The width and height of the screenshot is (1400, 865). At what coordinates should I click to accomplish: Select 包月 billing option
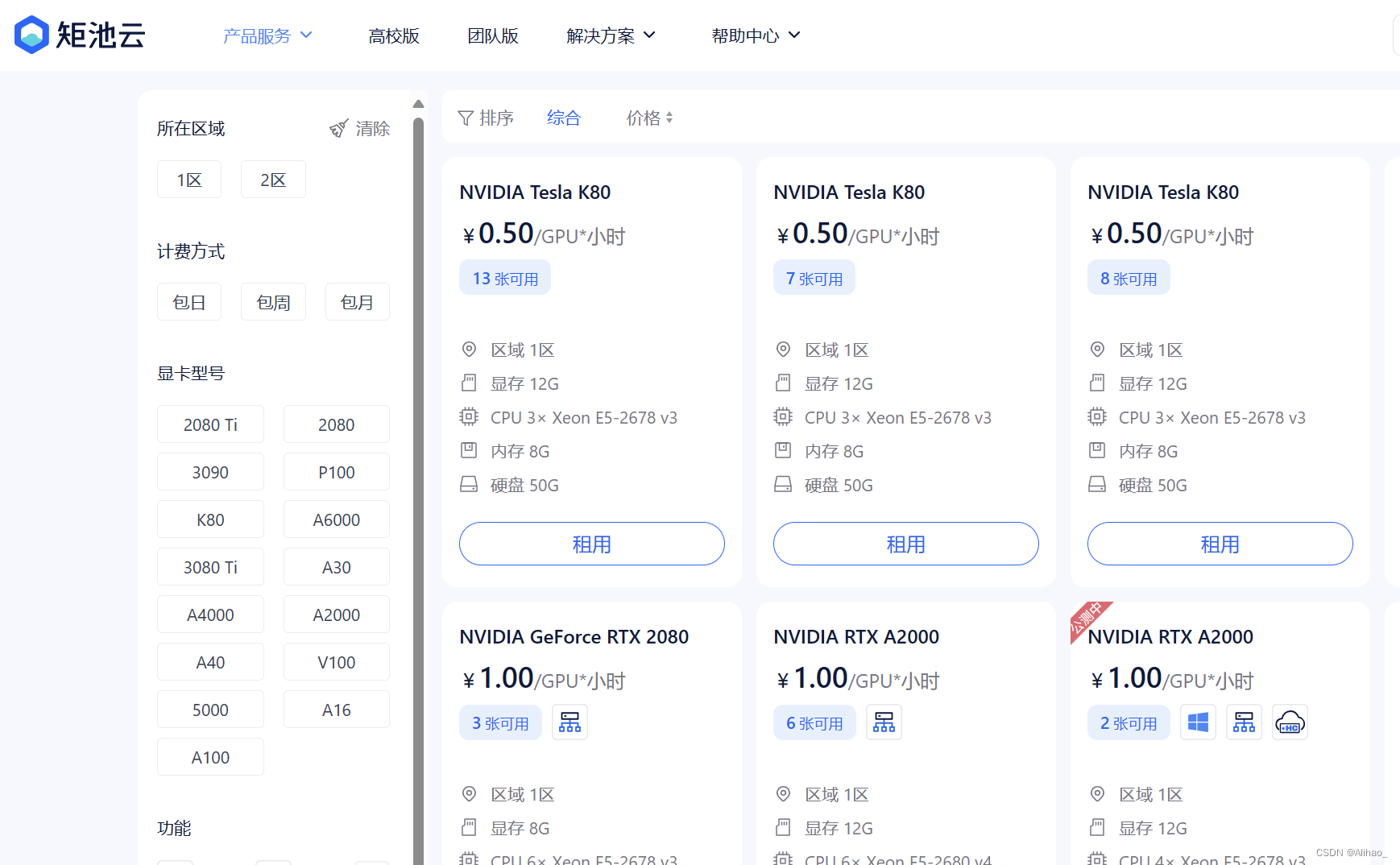click(357, 302)
